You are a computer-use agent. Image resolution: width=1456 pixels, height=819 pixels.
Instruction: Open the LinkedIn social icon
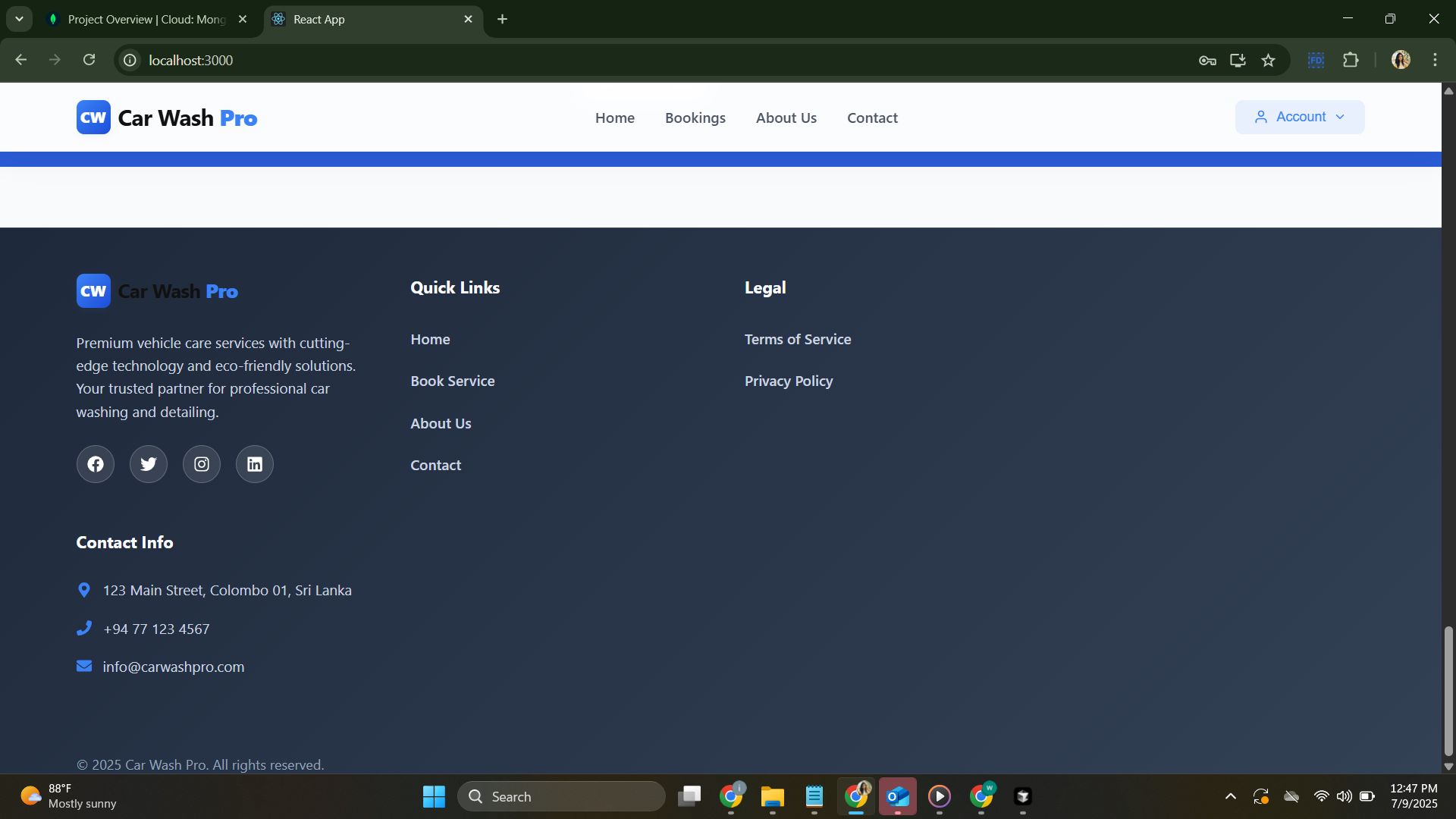tap(255, 464)
